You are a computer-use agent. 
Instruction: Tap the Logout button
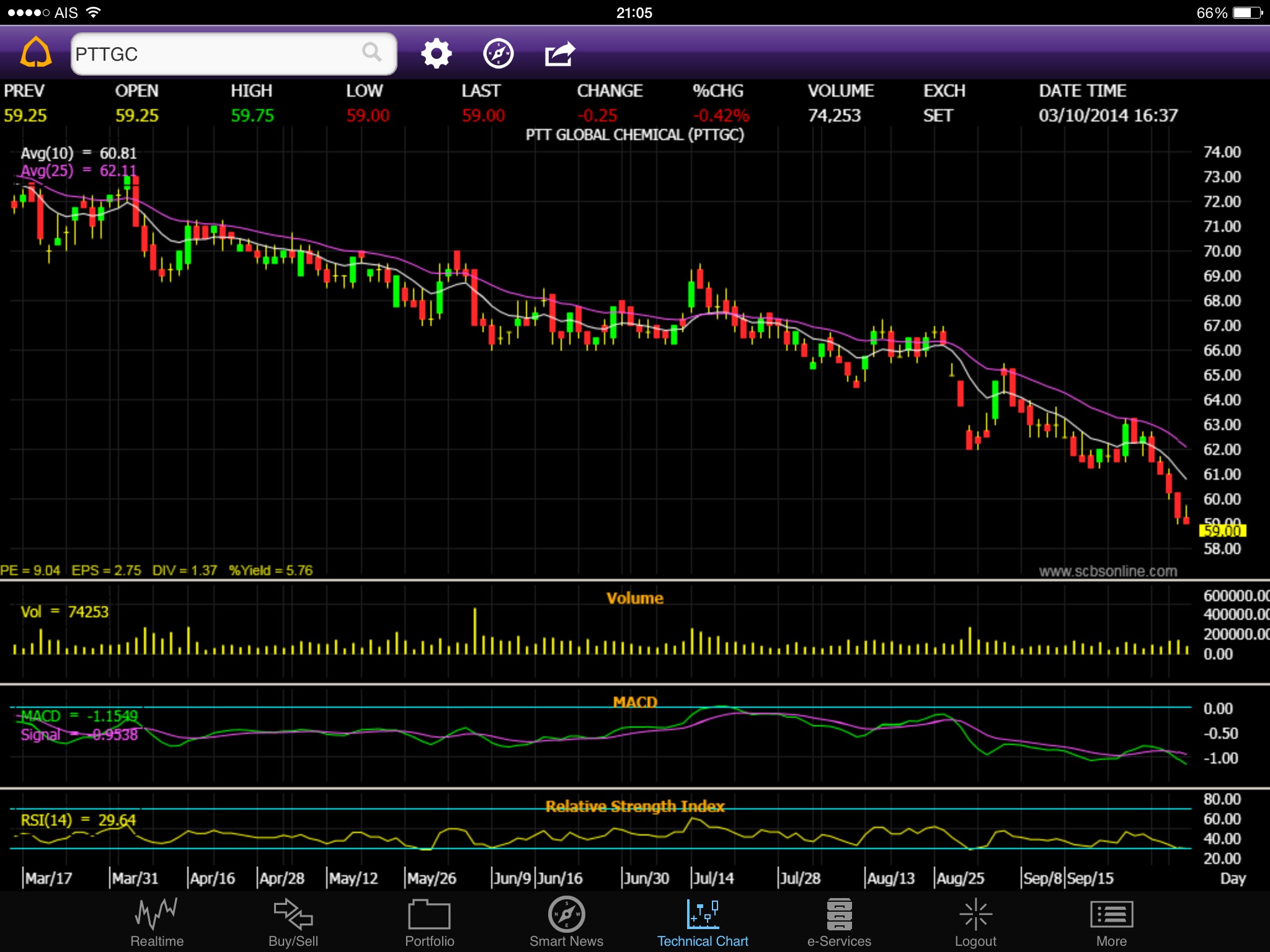[x=975, y=922]
